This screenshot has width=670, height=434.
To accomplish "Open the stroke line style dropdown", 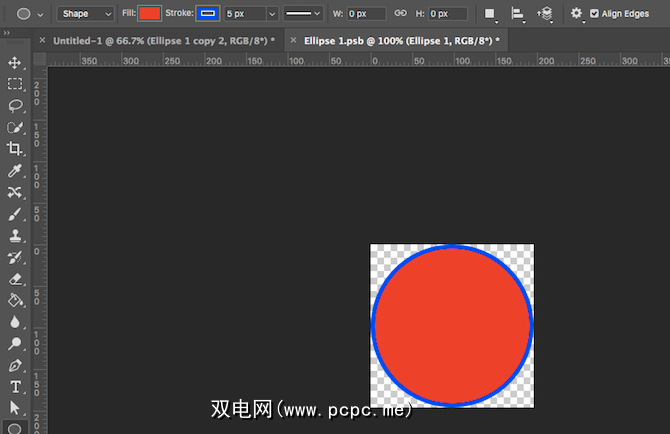I will [x=304, y=14].
